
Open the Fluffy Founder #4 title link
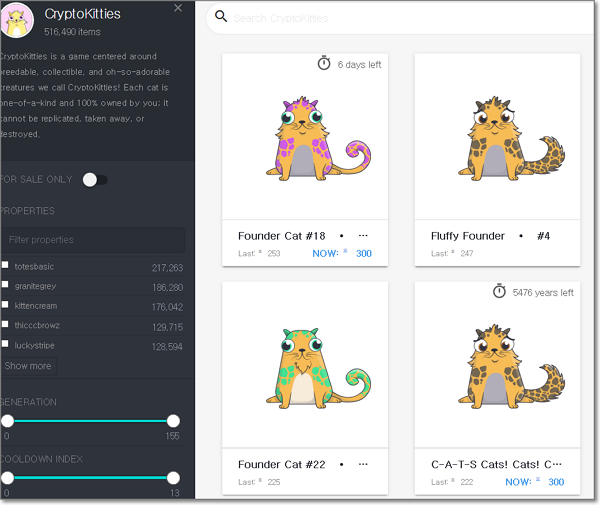(468, 236)
